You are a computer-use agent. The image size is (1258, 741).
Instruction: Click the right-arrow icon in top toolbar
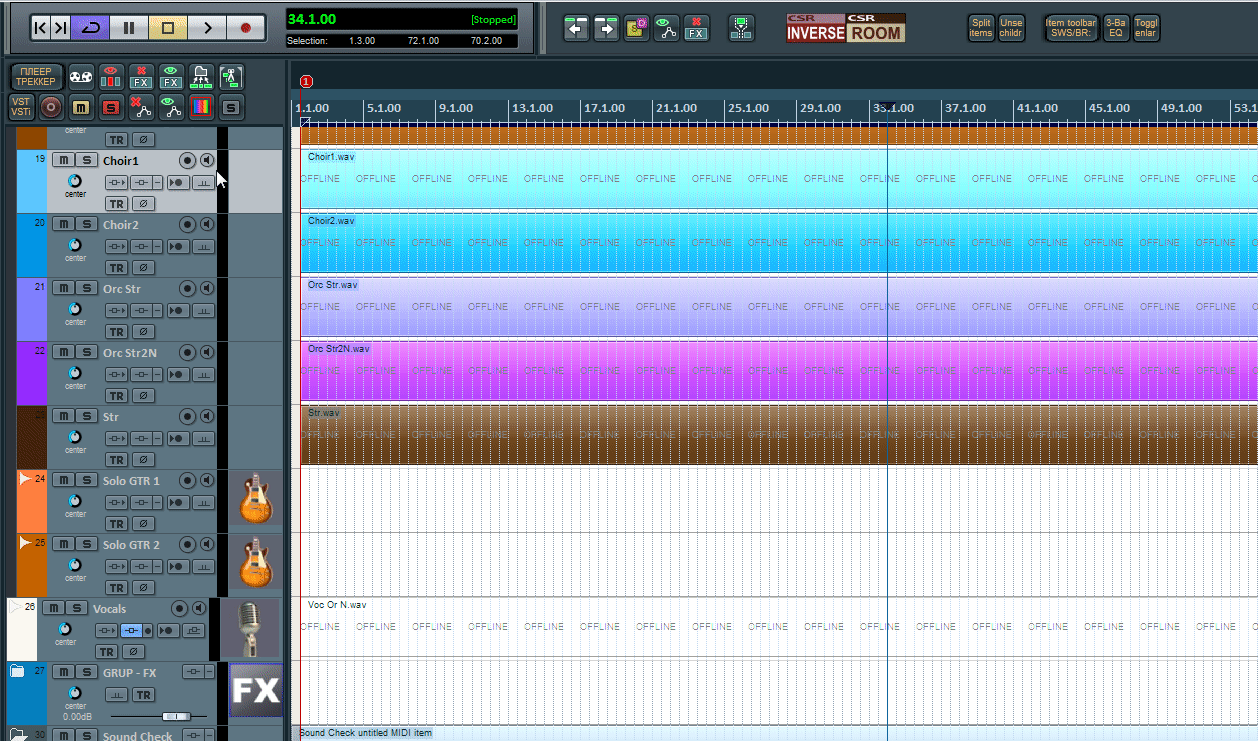[606, 28]
